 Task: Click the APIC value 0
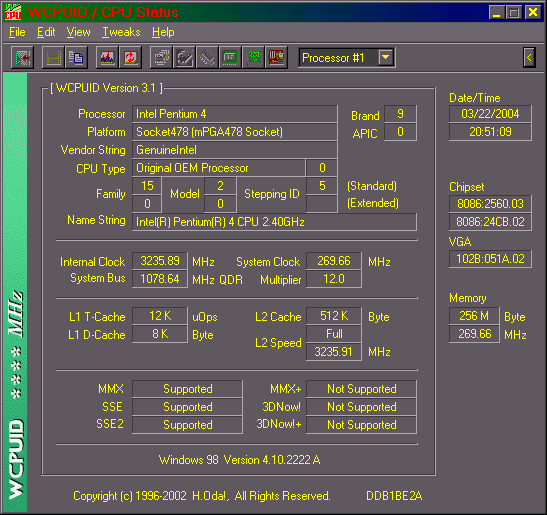[400, 132]
